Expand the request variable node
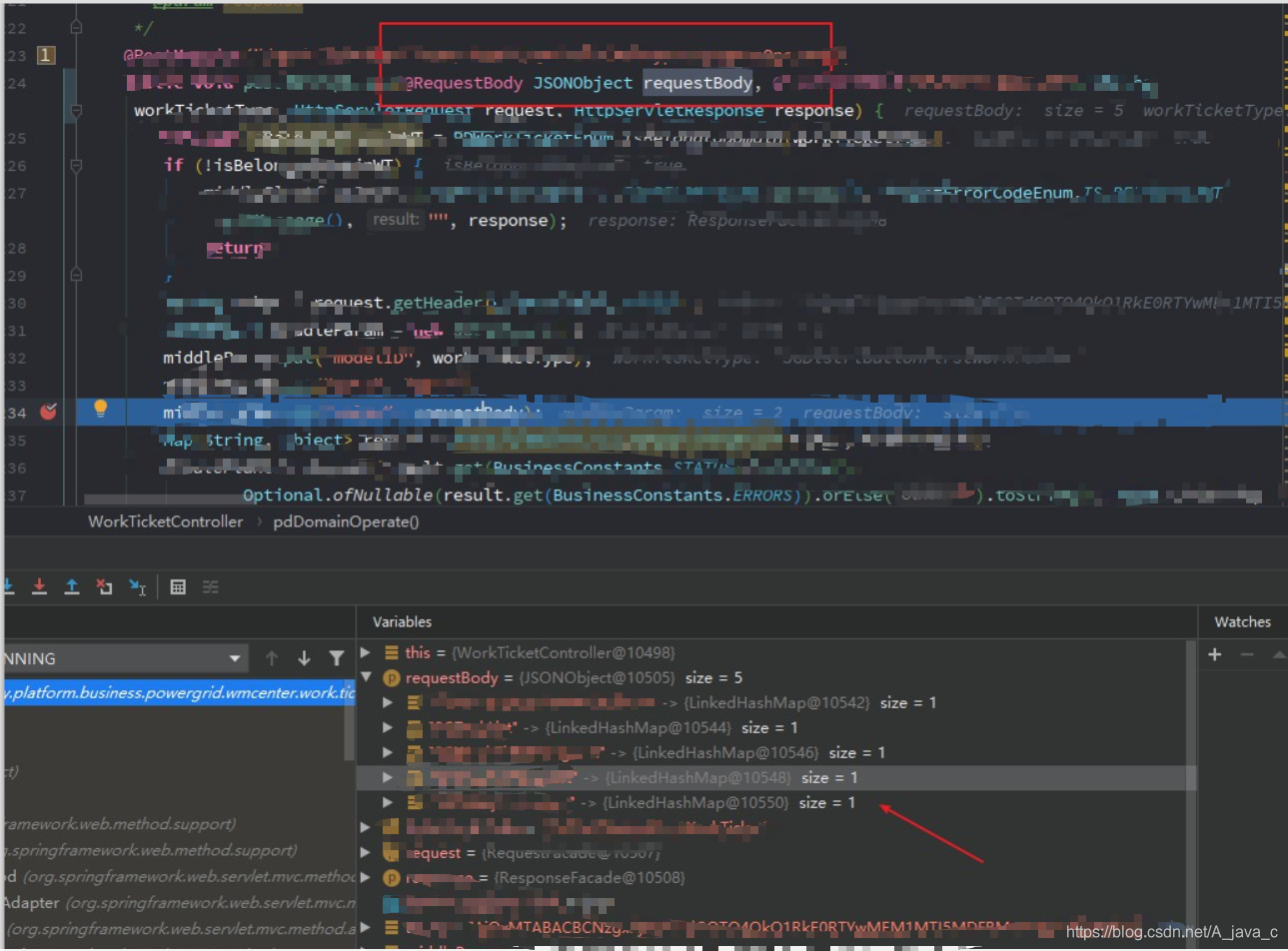Screen dimensions: 1288x951 [x=366, y=852]
